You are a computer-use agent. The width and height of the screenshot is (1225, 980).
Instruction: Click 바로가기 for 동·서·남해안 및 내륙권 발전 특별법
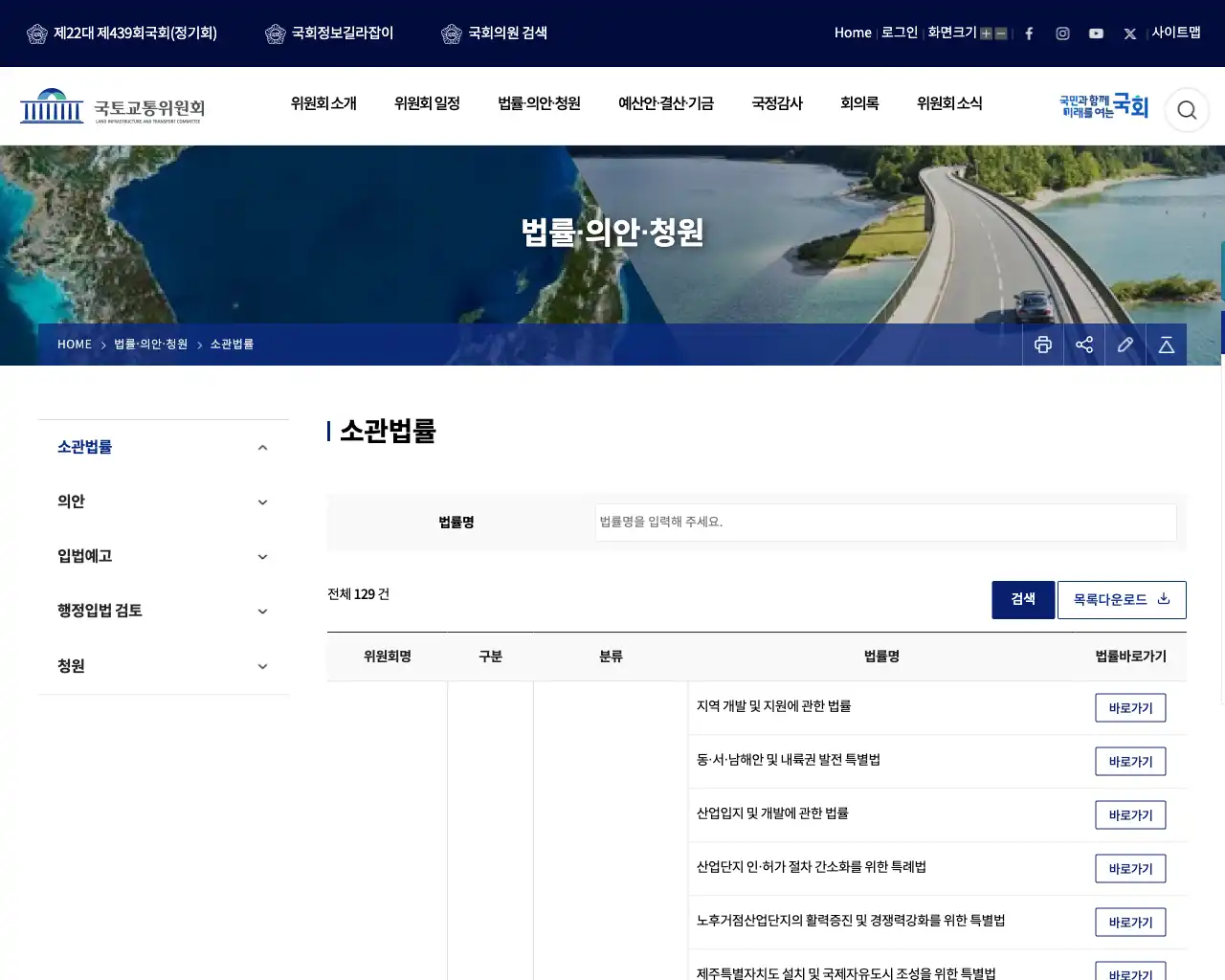(x=1130, y=762)
